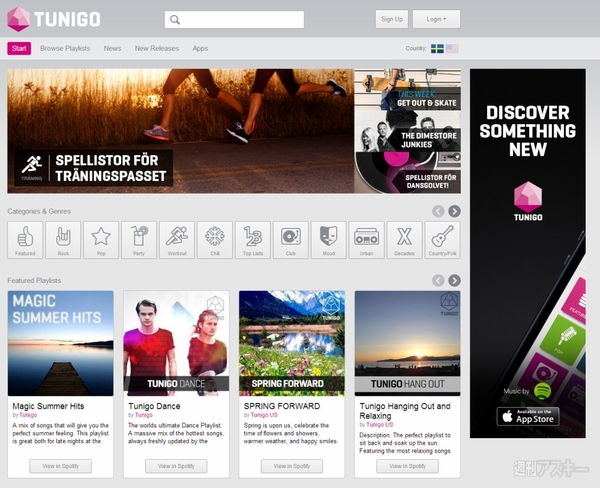Viewport: 600px width, 488px height.
Task: Click the Tunigo logo in header
Action: (54, 19)
